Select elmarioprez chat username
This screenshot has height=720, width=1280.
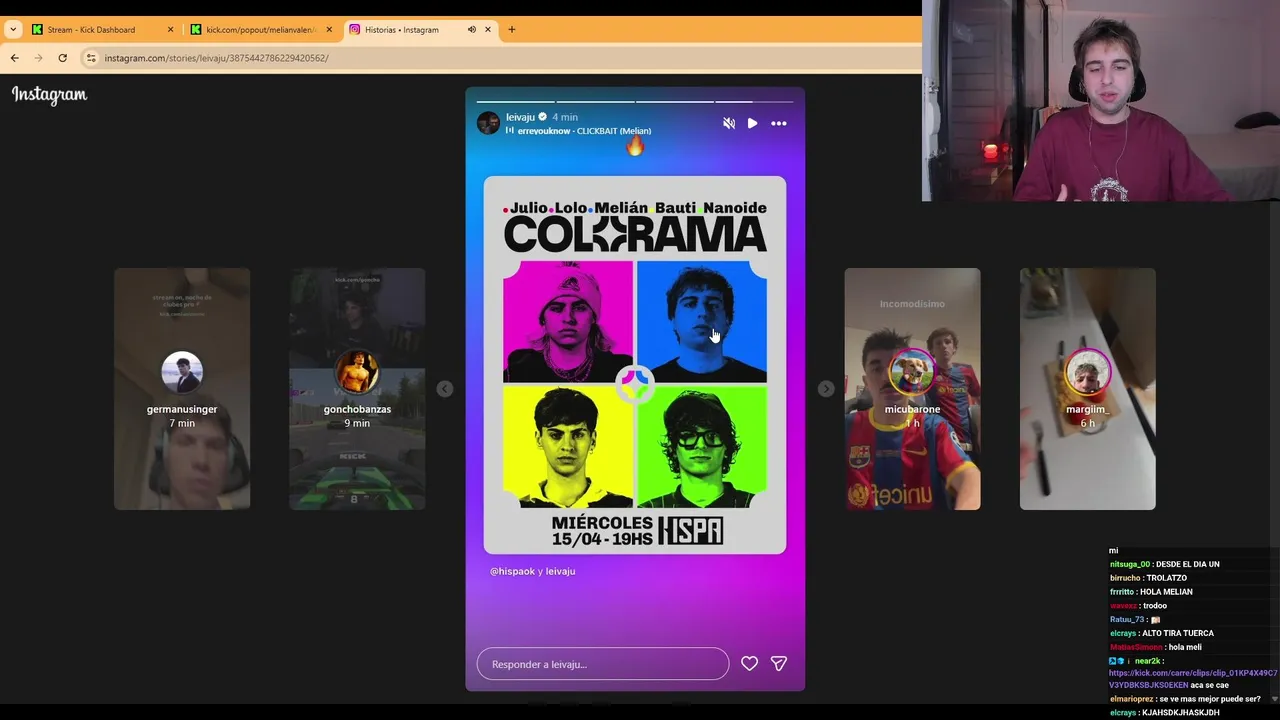1132,699
